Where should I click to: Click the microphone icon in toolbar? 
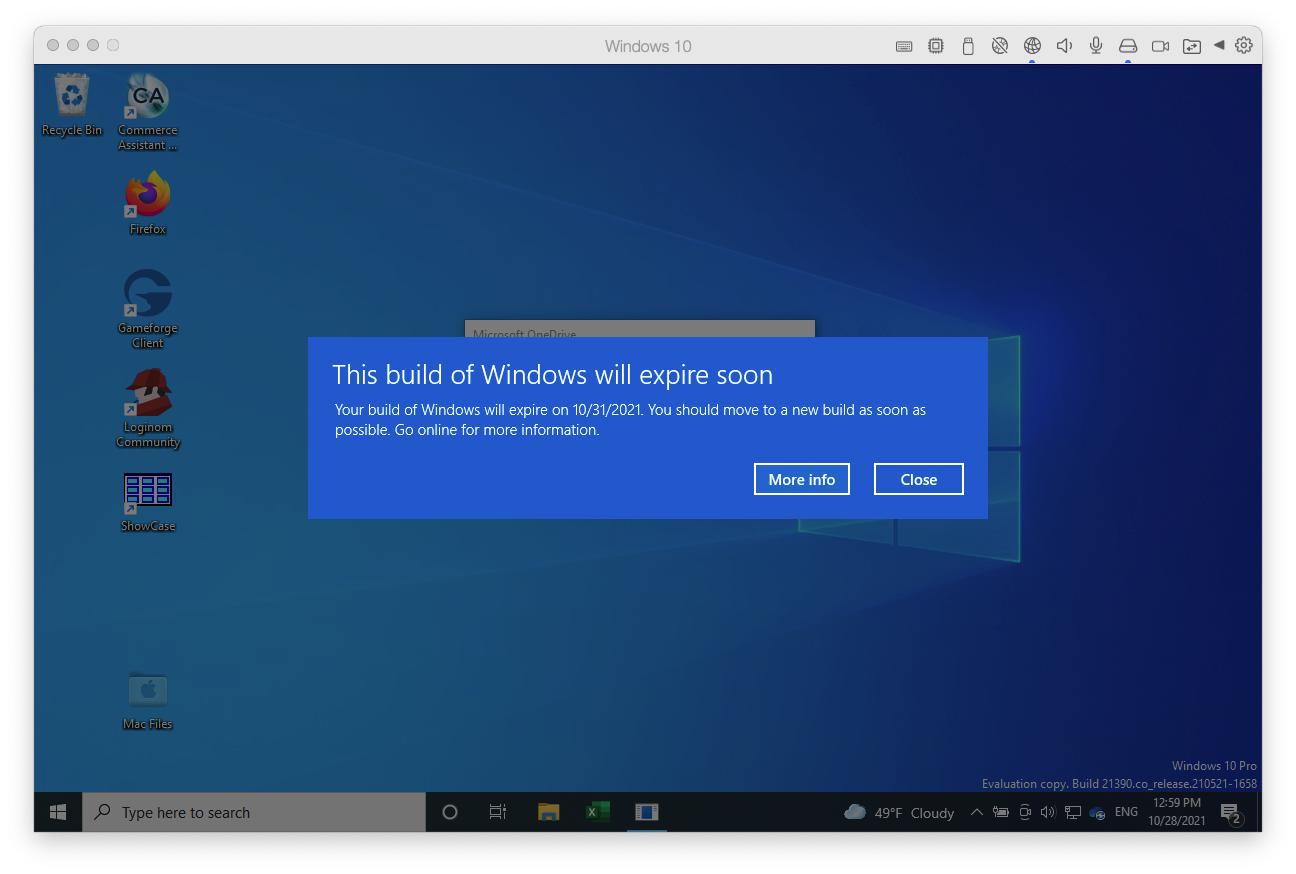[1096, 46]
